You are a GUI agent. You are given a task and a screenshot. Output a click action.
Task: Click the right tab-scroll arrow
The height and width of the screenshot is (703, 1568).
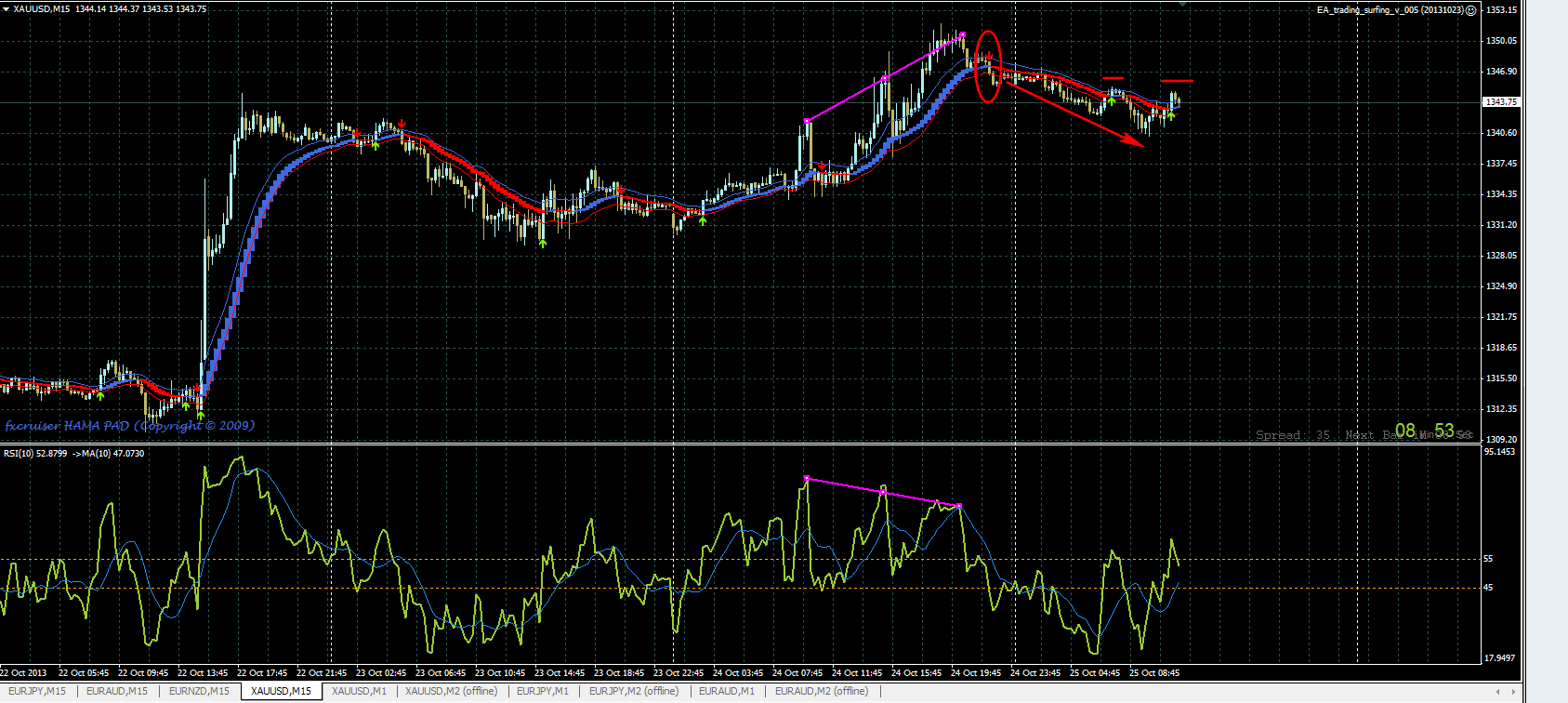click(x=1513, y=691)
